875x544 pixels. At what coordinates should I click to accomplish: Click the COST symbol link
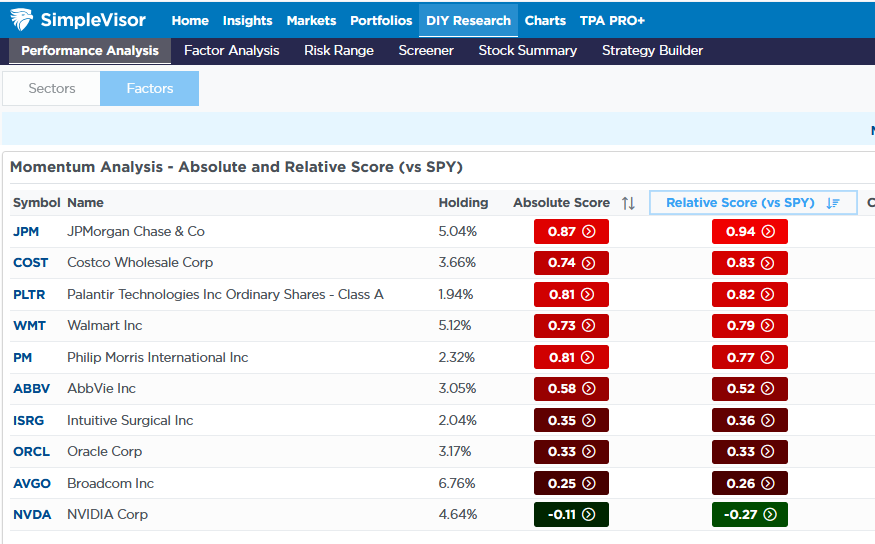(31, 263)
